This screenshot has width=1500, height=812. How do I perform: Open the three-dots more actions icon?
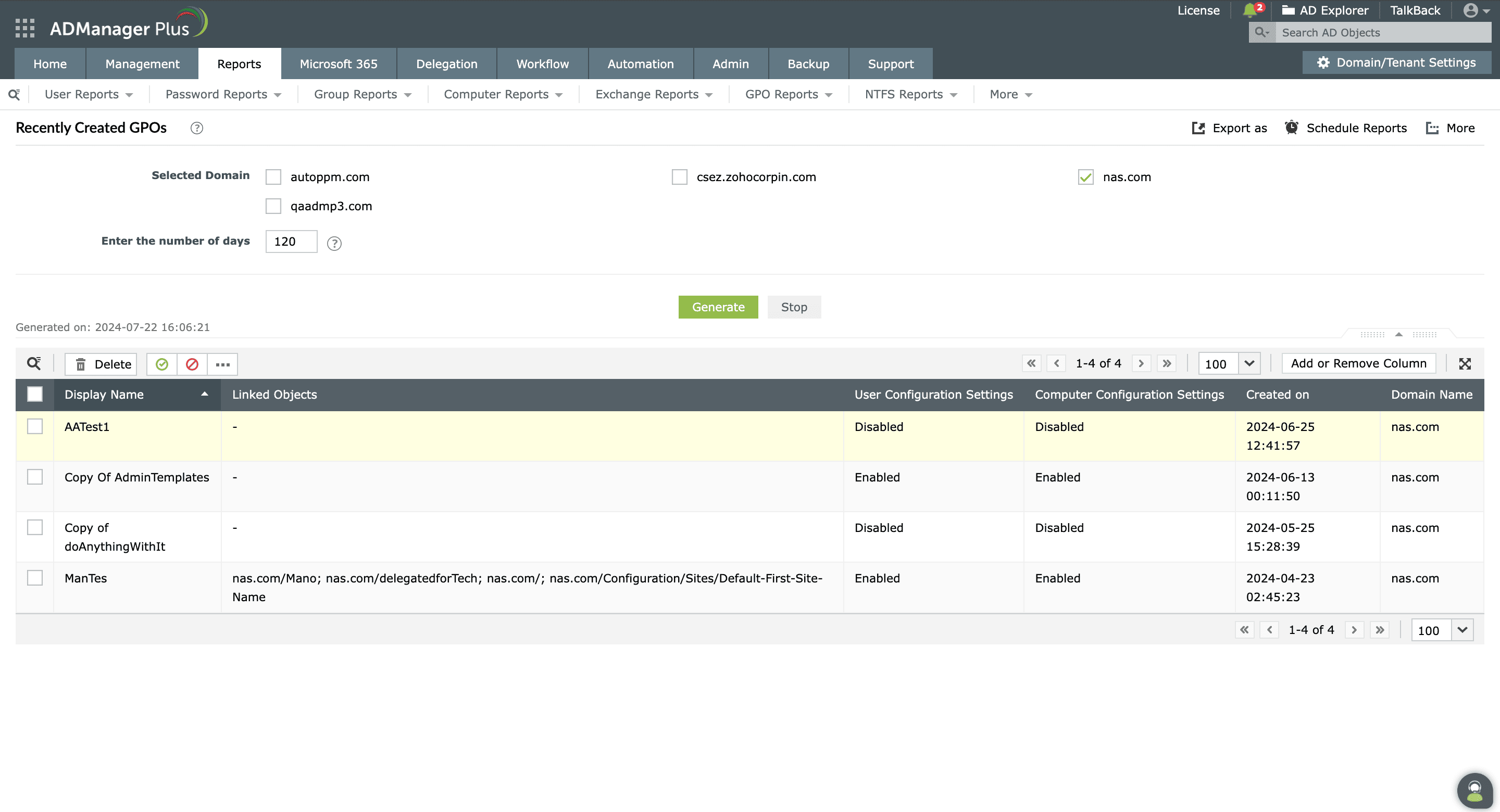222,364
